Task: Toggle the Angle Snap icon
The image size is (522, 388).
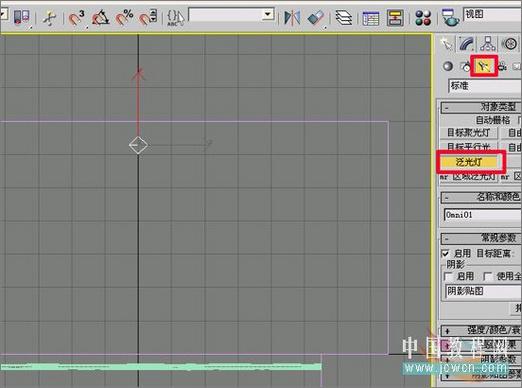Action: coord(100,18)
